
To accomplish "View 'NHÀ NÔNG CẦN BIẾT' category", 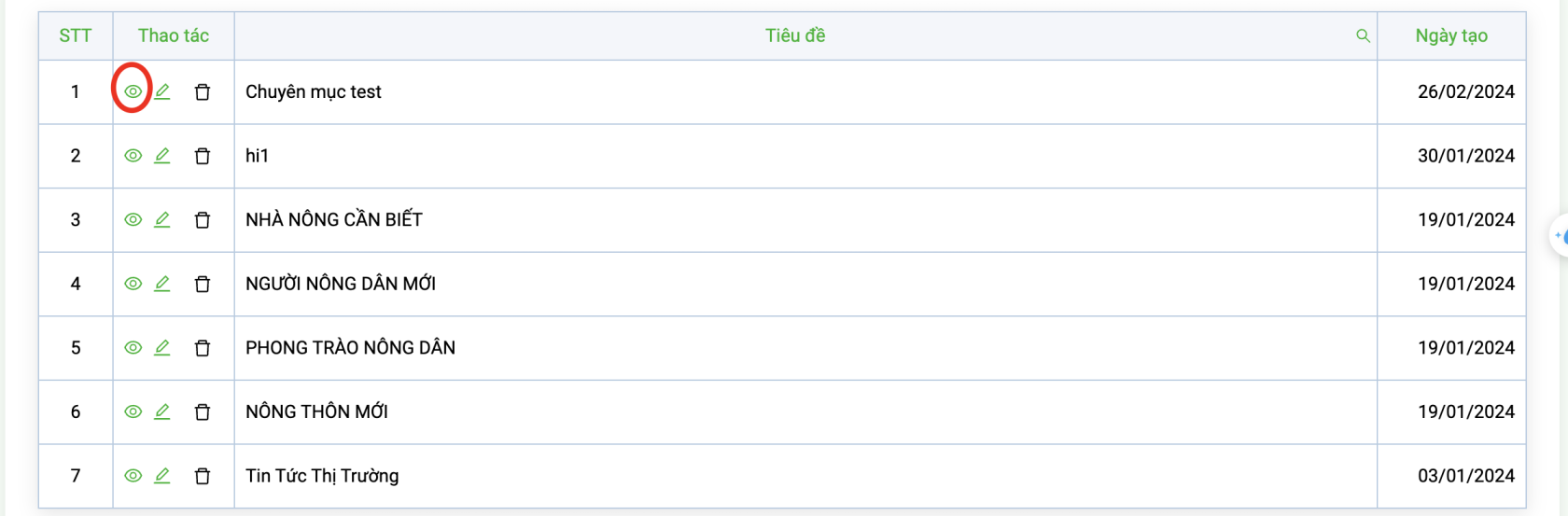I will coord(133,219).
